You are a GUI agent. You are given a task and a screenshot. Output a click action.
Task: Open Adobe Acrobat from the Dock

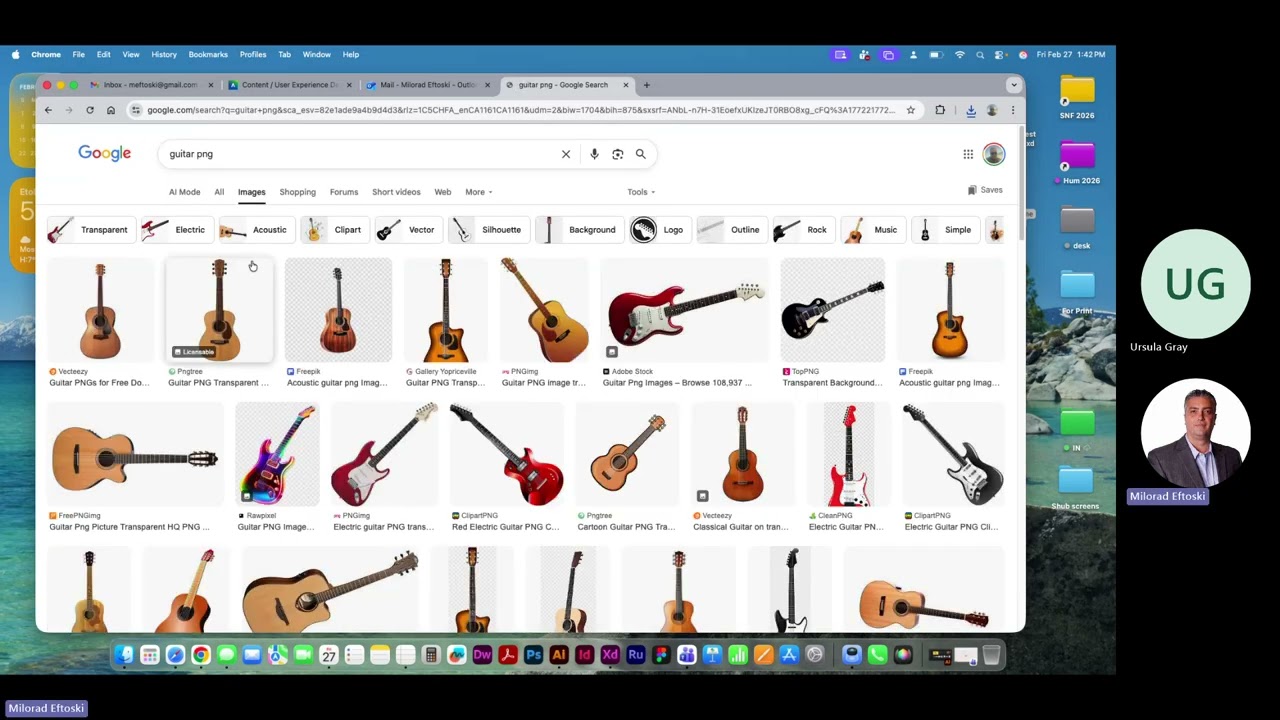[x=507, y=655]
